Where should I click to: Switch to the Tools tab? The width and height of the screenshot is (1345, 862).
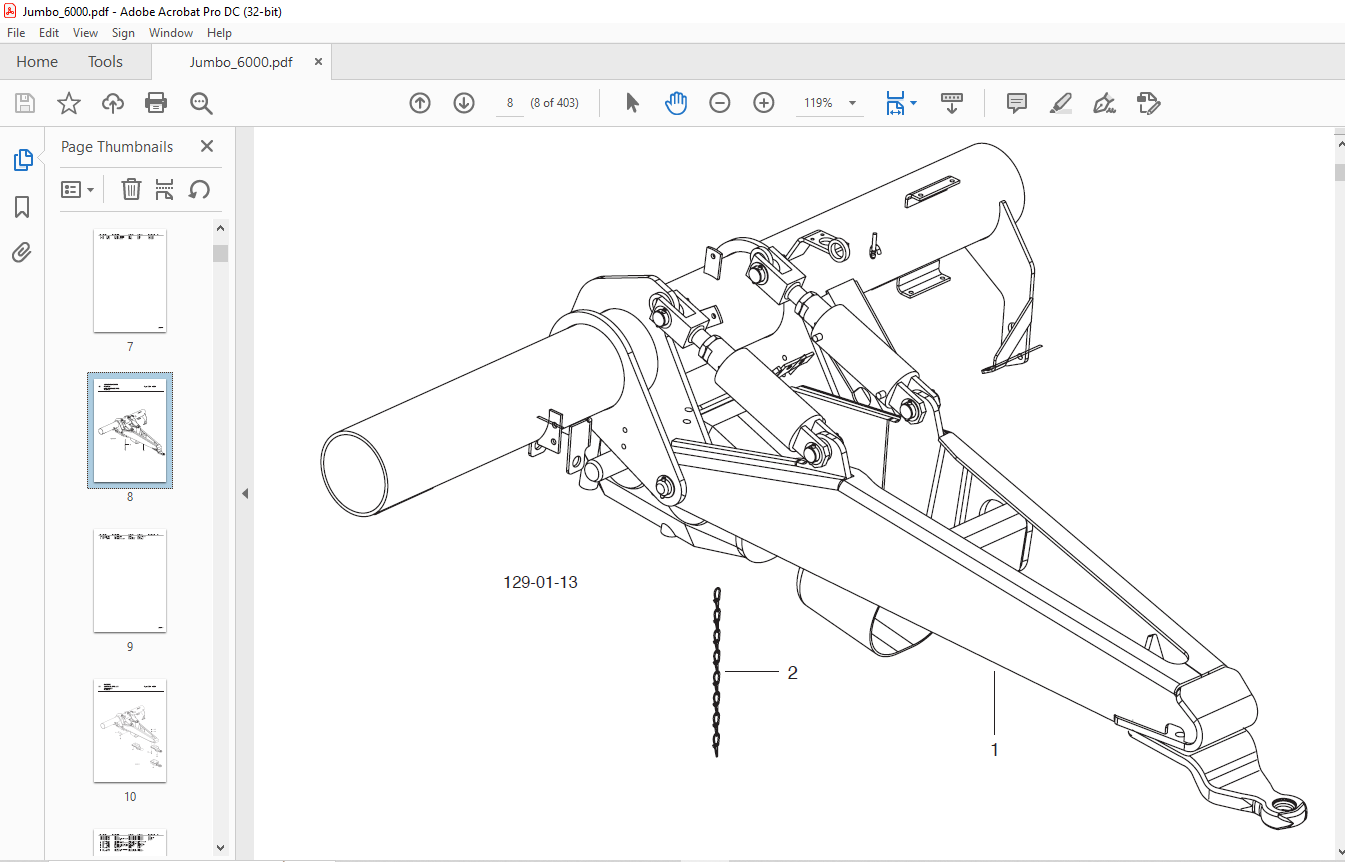(105, 62)
